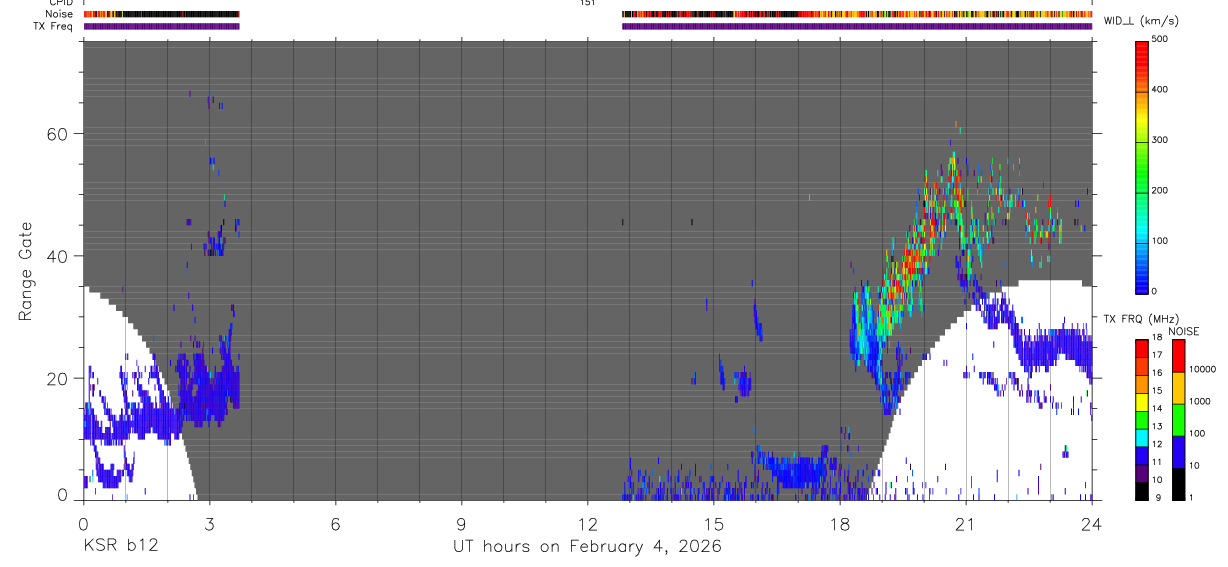Click the purple 10–11 MHz TX FRQ swatch
Image resolution: width=1228 pixels, height=567 pixels.
1141,471
